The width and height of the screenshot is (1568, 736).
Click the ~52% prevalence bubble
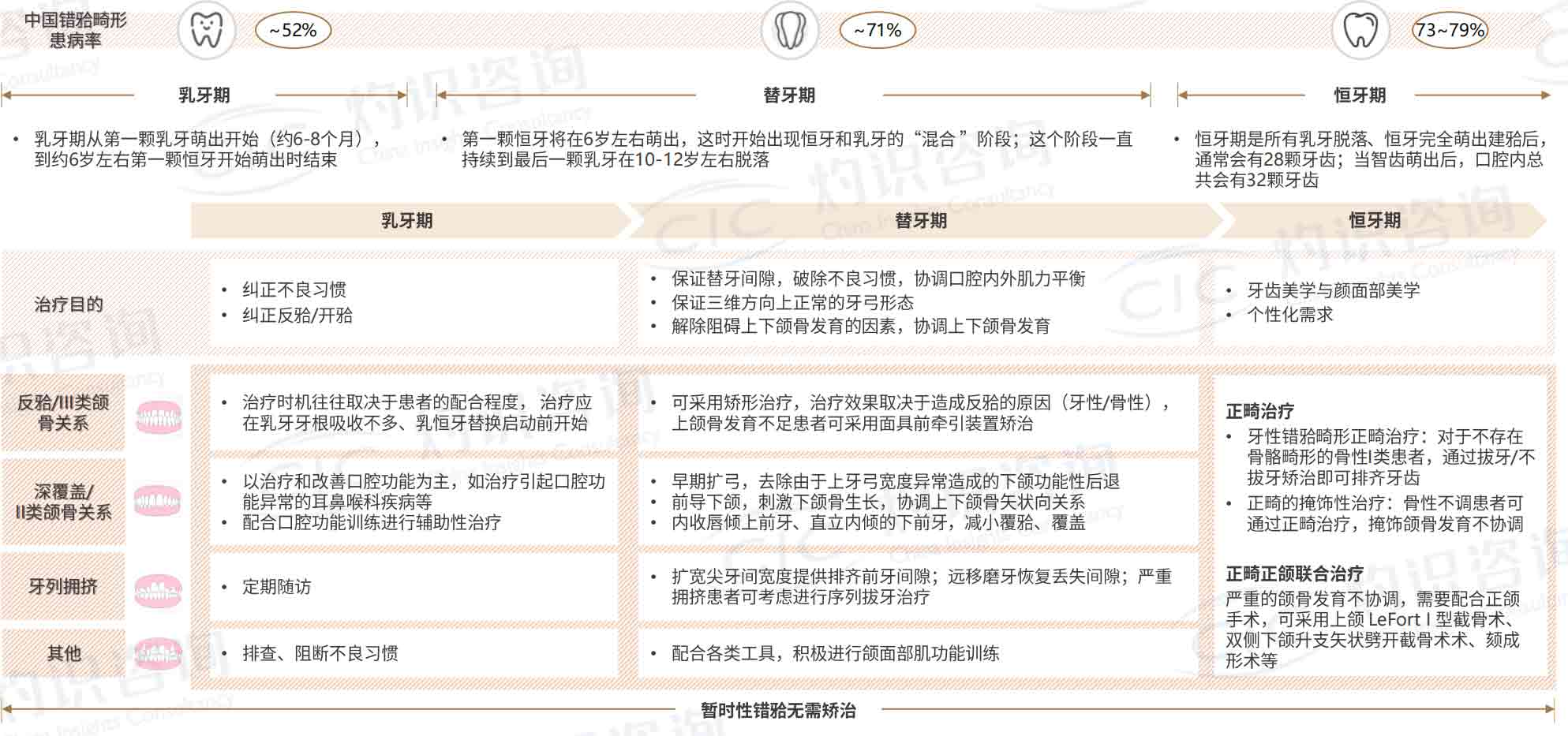[x=293, y=31]
